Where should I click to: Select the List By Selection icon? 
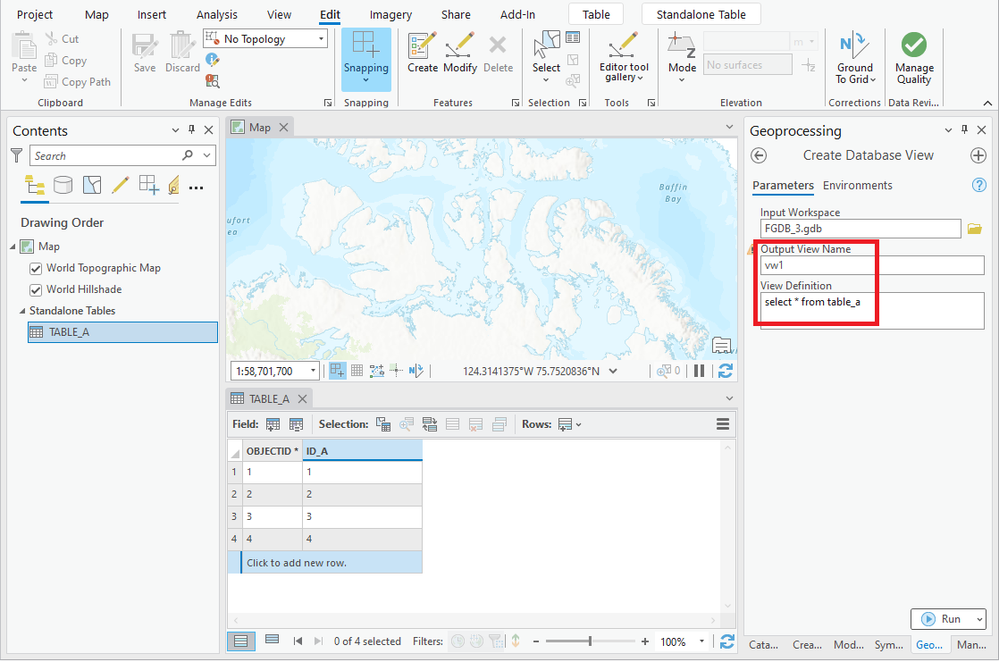[92, 185]
